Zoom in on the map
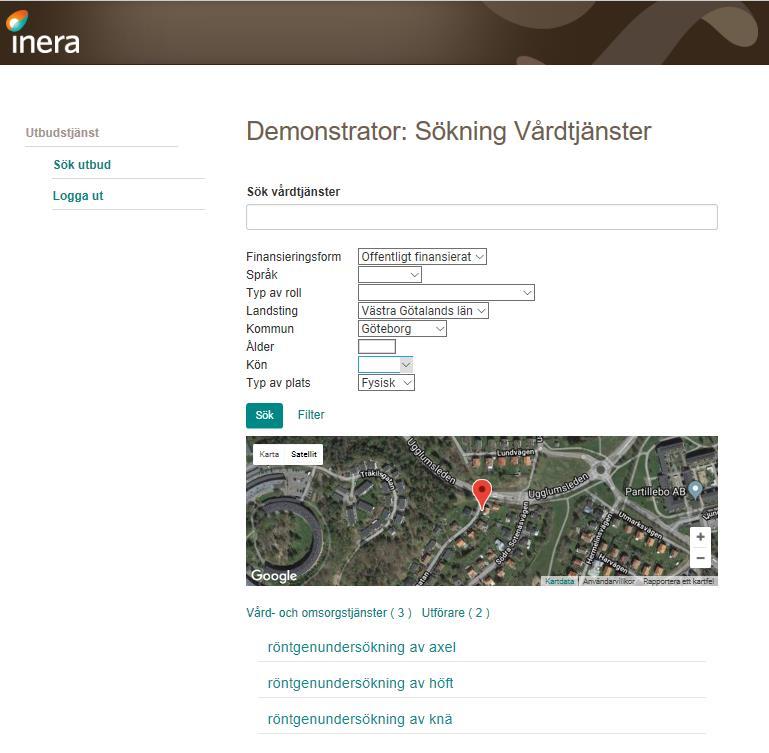 click(700, 537)
